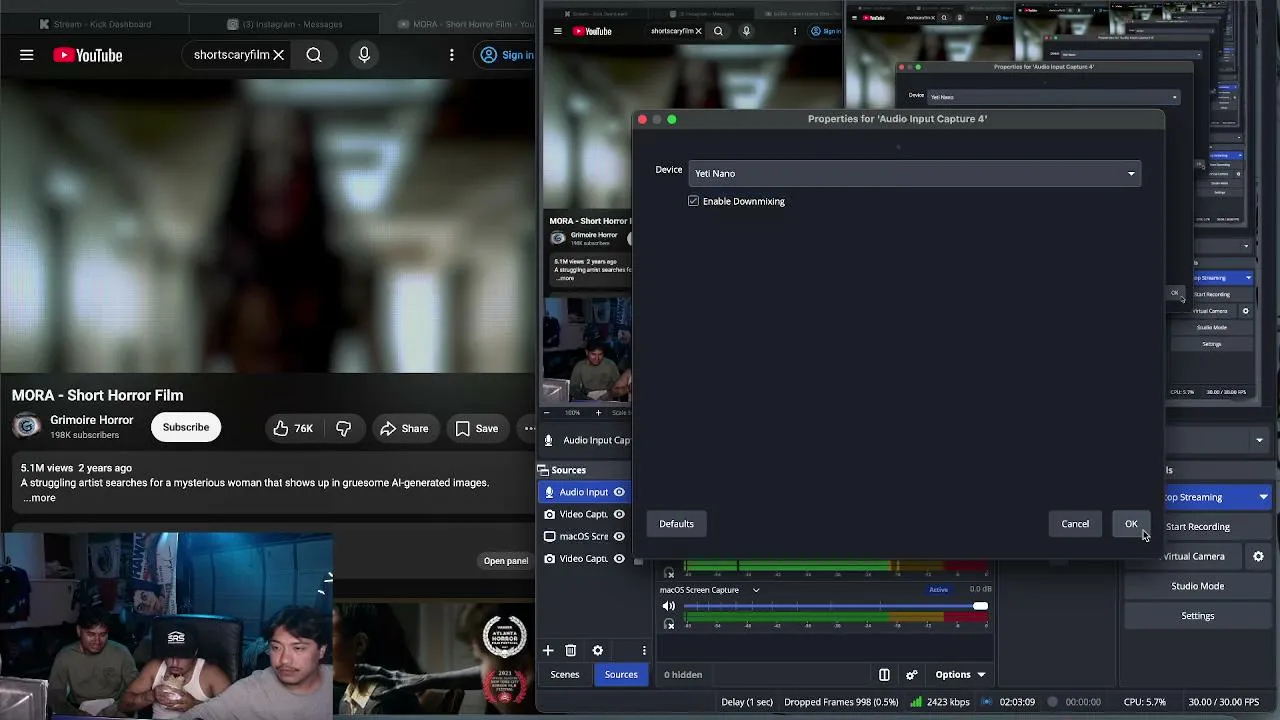Image resolution: width=1280 pixels, height=720 pixels.
Task: Open source properties gear in Sources dock
Action: pos(598,650)
